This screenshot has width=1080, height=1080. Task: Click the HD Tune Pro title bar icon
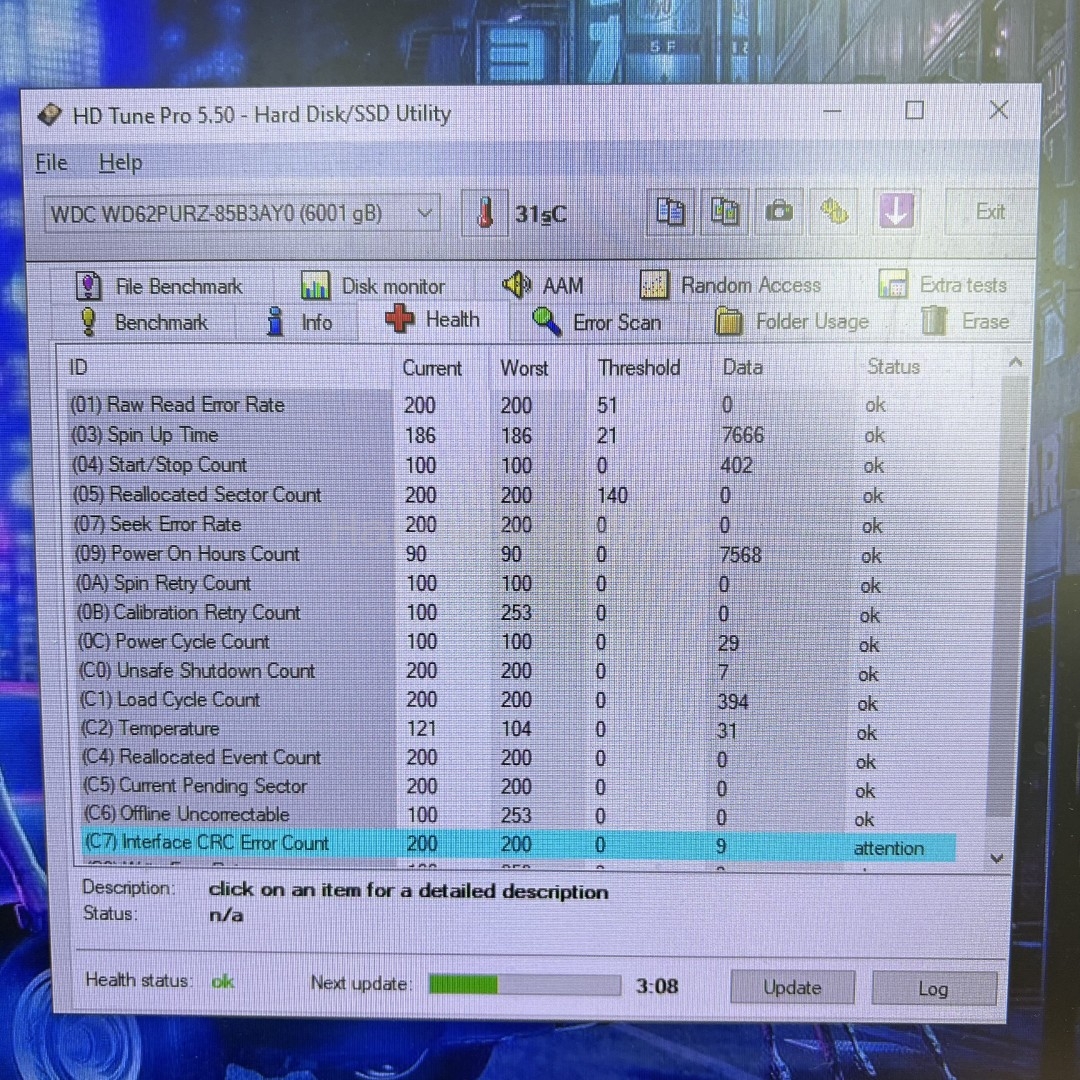tap(50, 114)
